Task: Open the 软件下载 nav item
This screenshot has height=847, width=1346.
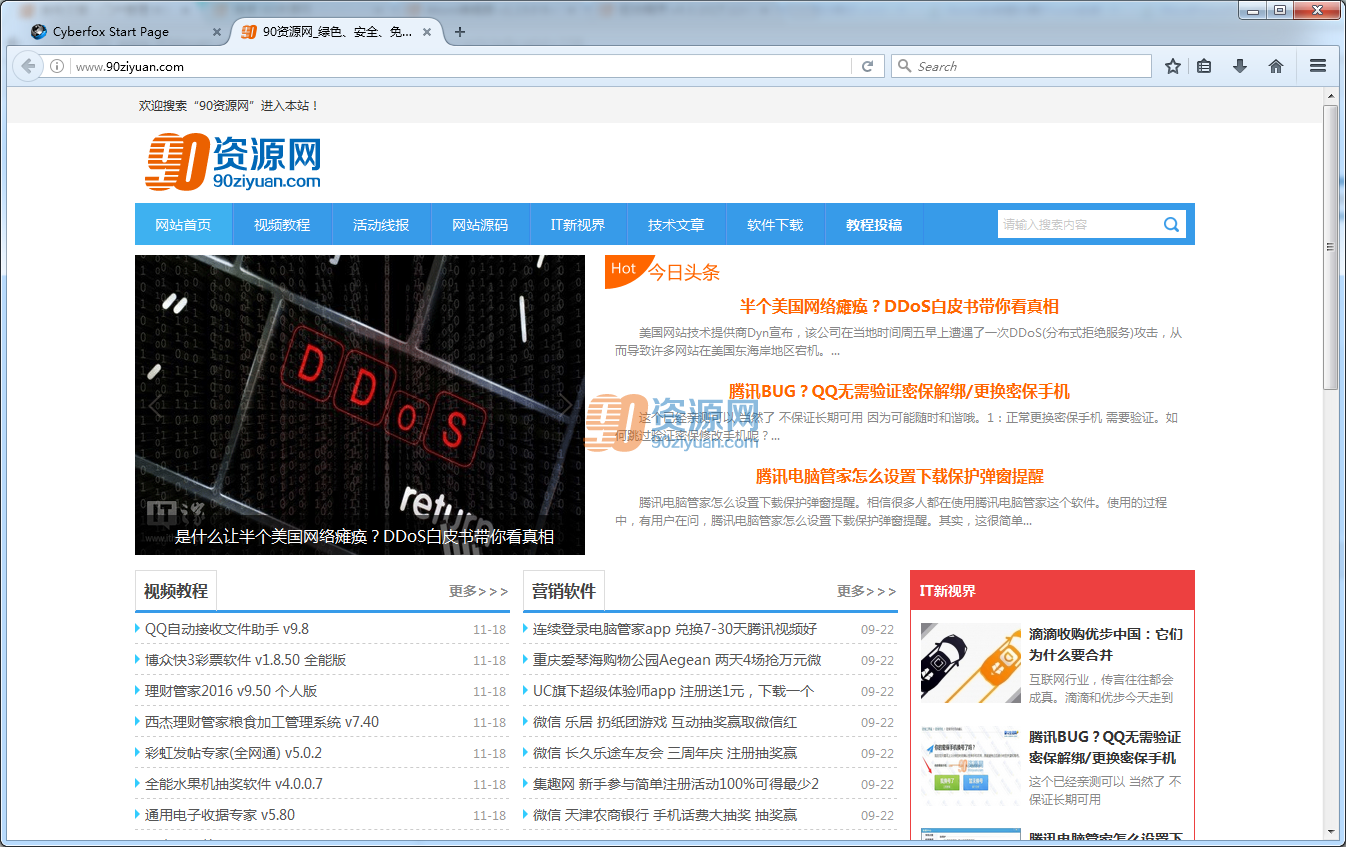Action: 775,225
